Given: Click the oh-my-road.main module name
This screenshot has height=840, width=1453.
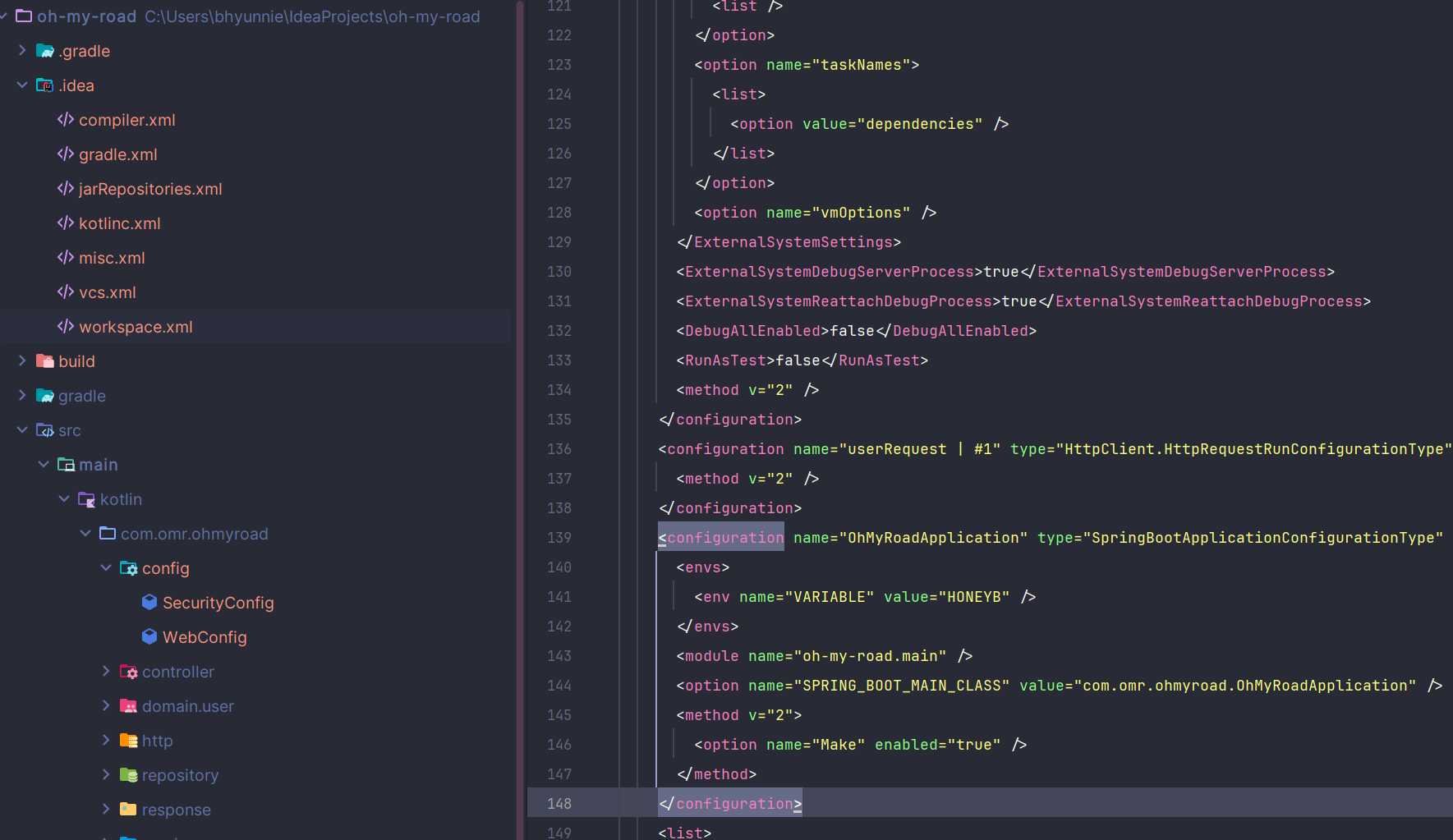Looking at the screenshot, I should coord(870,656).
